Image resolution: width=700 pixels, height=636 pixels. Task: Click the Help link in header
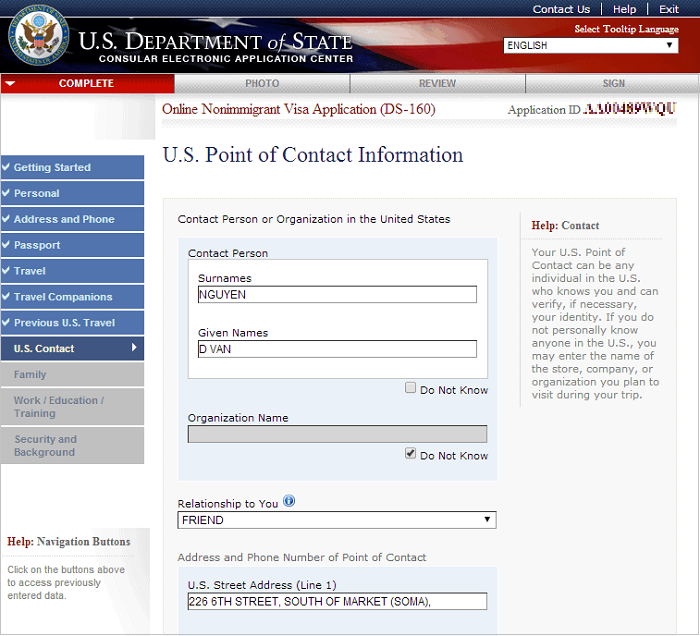point(624,9)
